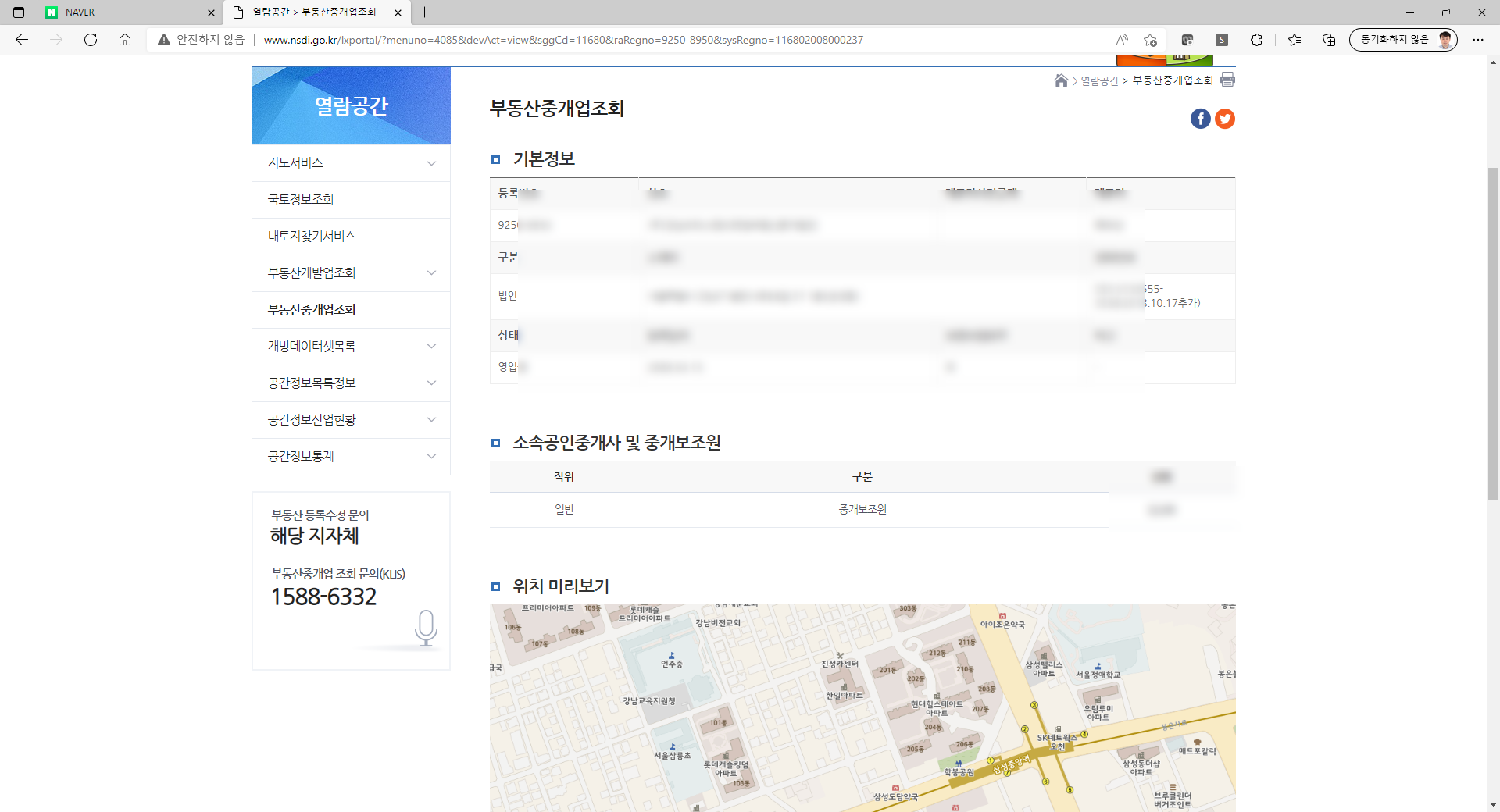Image resolution: width=1500 pixels, height=812 pixels.
Task: Click the page vertical scrollbar thumb
Action: (x=1493, y=333)
